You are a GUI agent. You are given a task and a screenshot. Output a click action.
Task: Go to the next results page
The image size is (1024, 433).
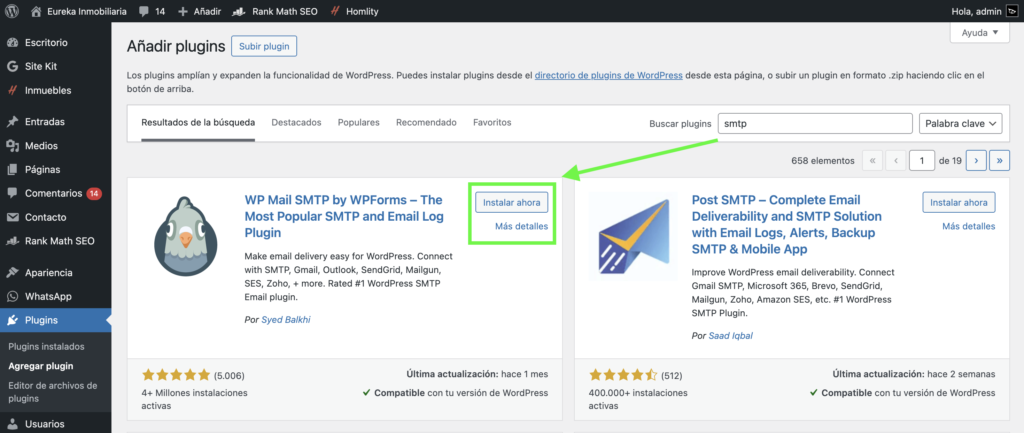tap(976, 160)
